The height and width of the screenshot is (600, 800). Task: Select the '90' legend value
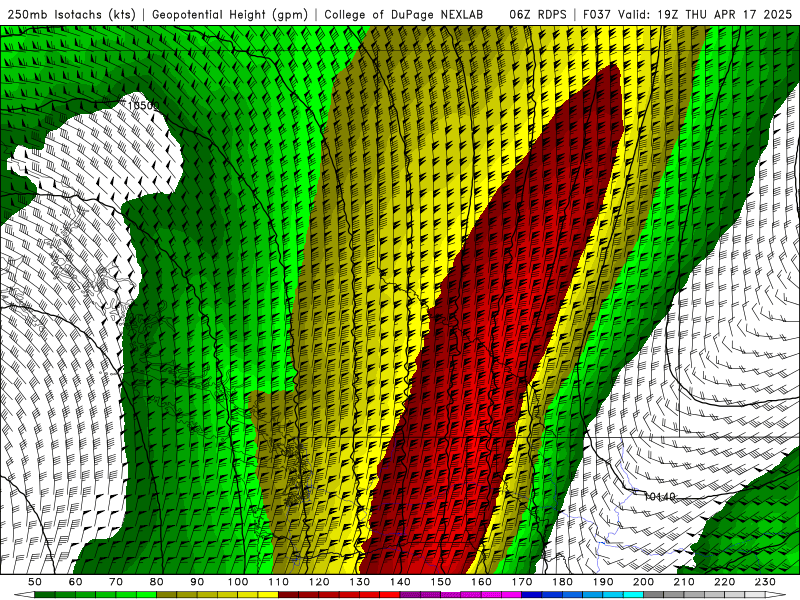pyautogui.click(x=197, y=582)
